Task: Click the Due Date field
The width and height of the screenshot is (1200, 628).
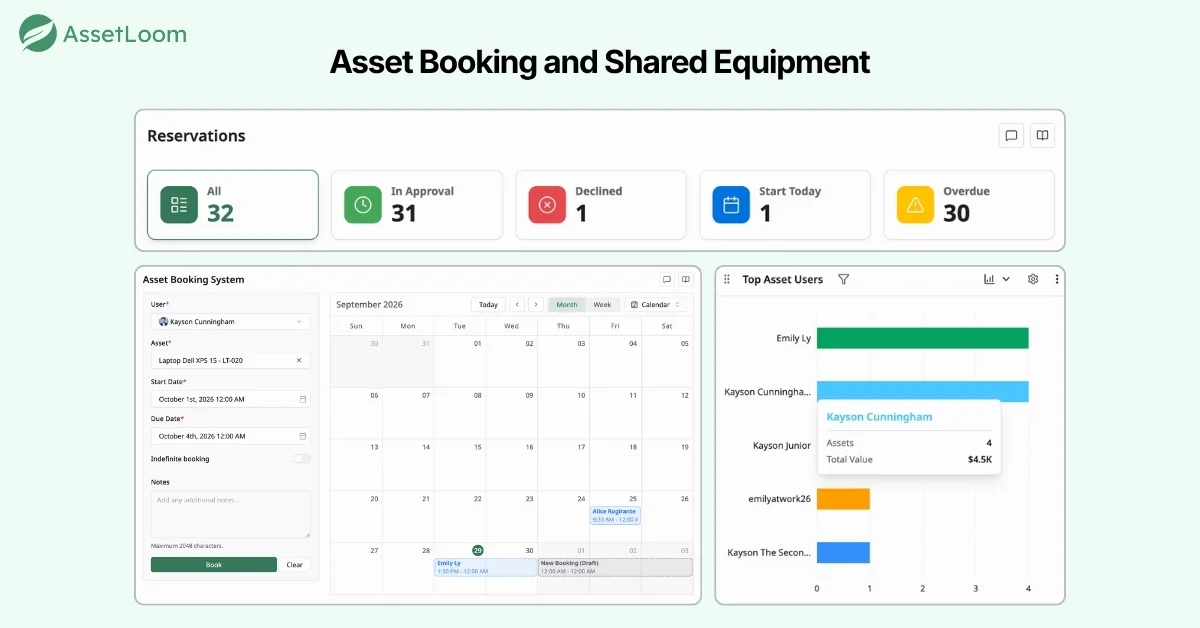Action: [231, 436]
